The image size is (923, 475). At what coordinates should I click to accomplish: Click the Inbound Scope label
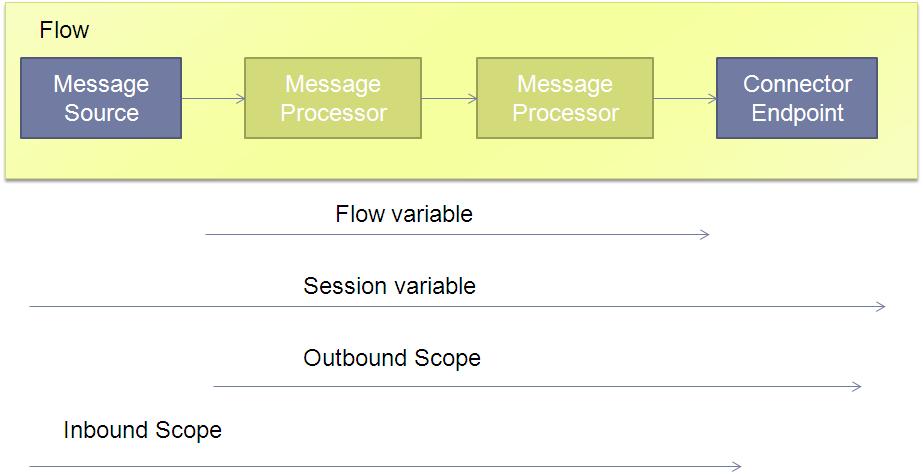click(x=142, y=430)
